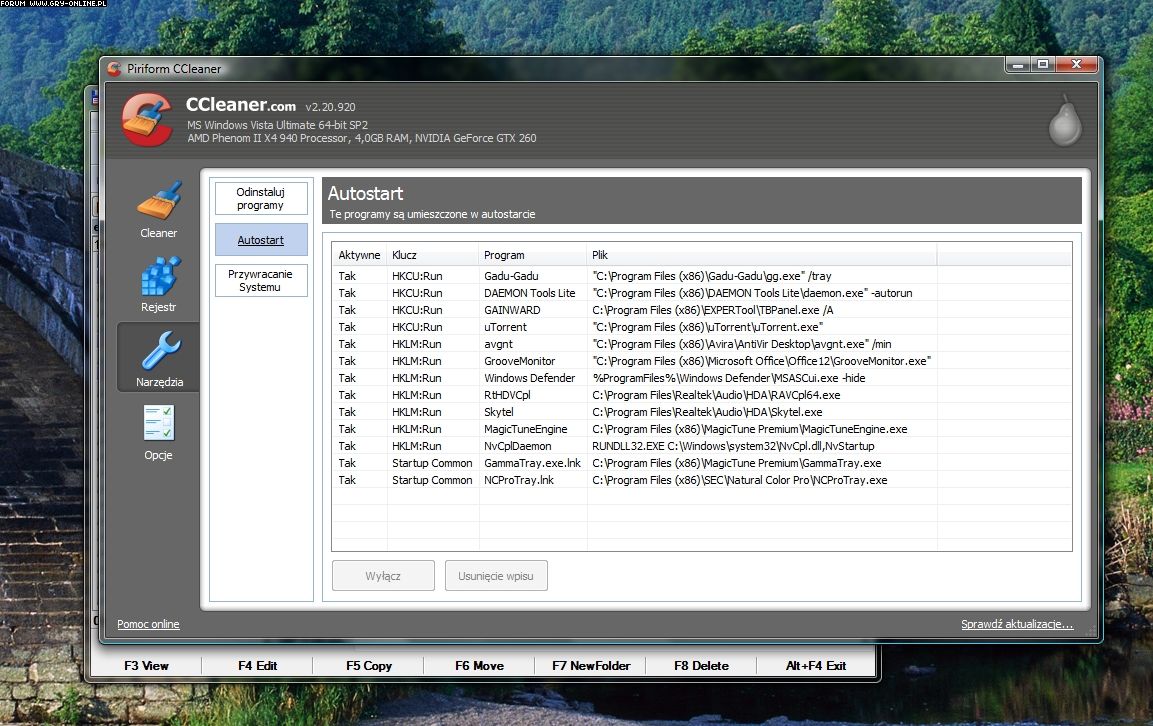Select the Windows Defender entry
Image resolution: width=1153 pixels, height=726 pixels.
coord(702,378)
